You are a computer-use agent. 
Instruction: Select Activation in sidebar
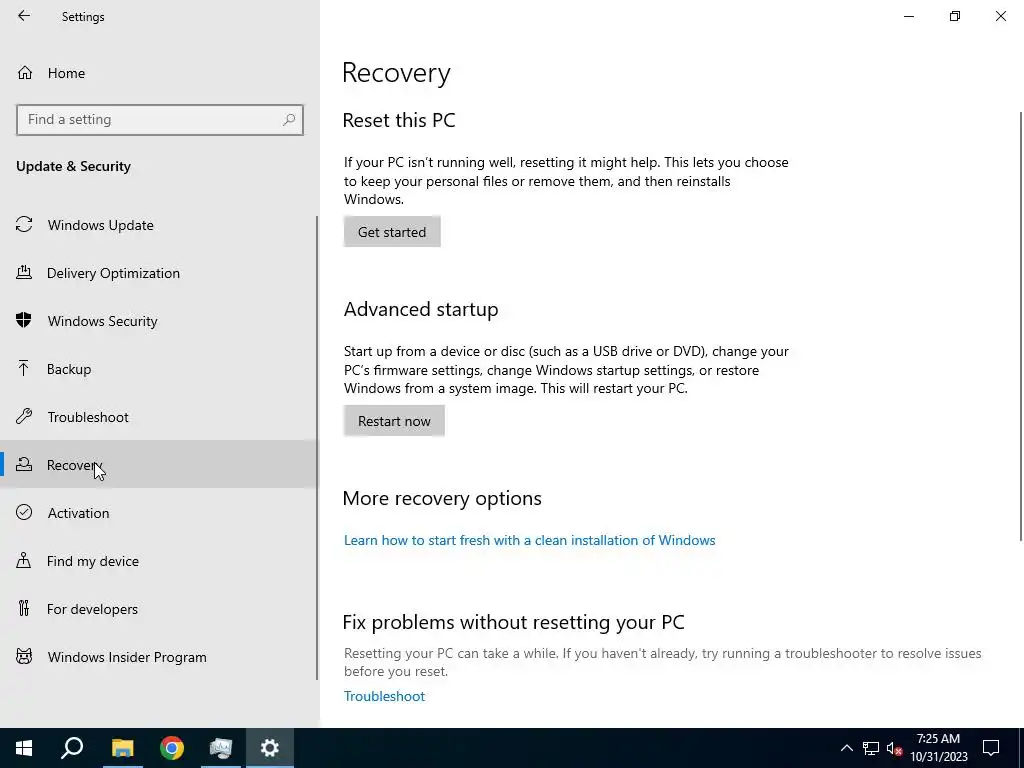[x=158, y=513]
